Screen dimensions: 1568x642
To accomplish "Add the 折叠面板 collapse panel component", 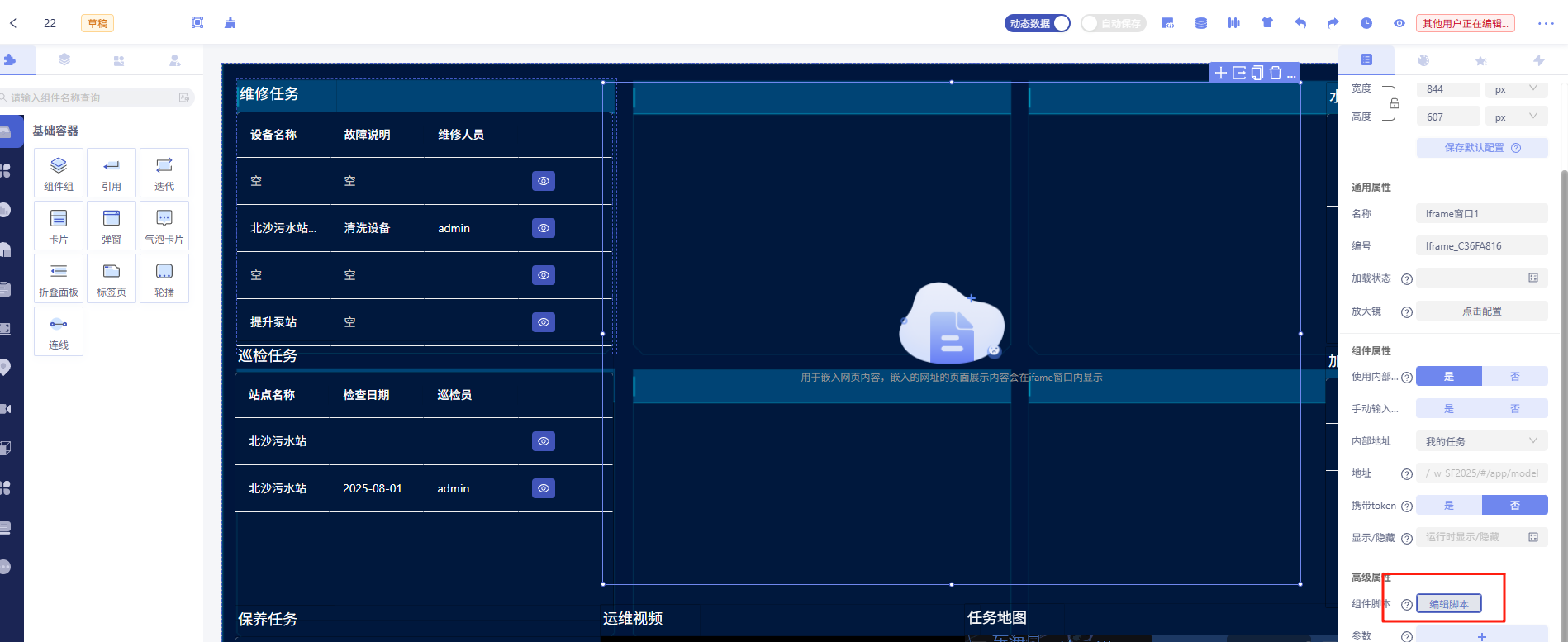I will click(x=59, y=278).
